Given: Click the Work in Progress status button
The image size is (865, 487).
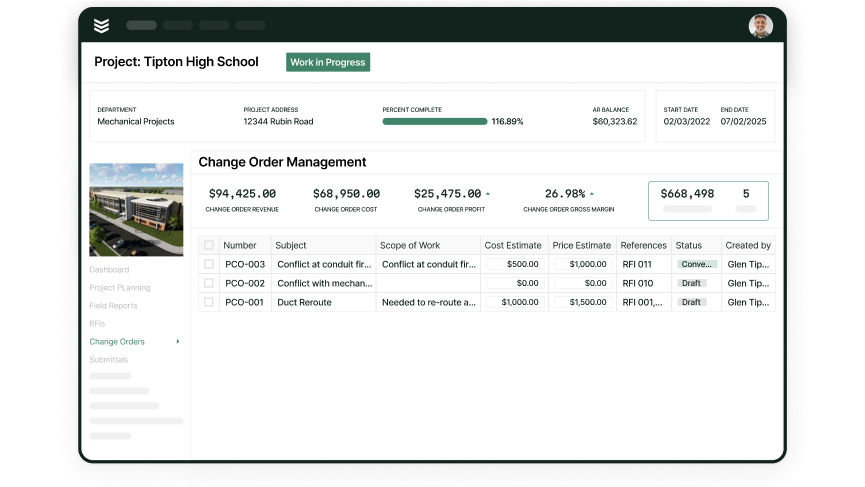Looking at the screenshot, I should 328,62.
